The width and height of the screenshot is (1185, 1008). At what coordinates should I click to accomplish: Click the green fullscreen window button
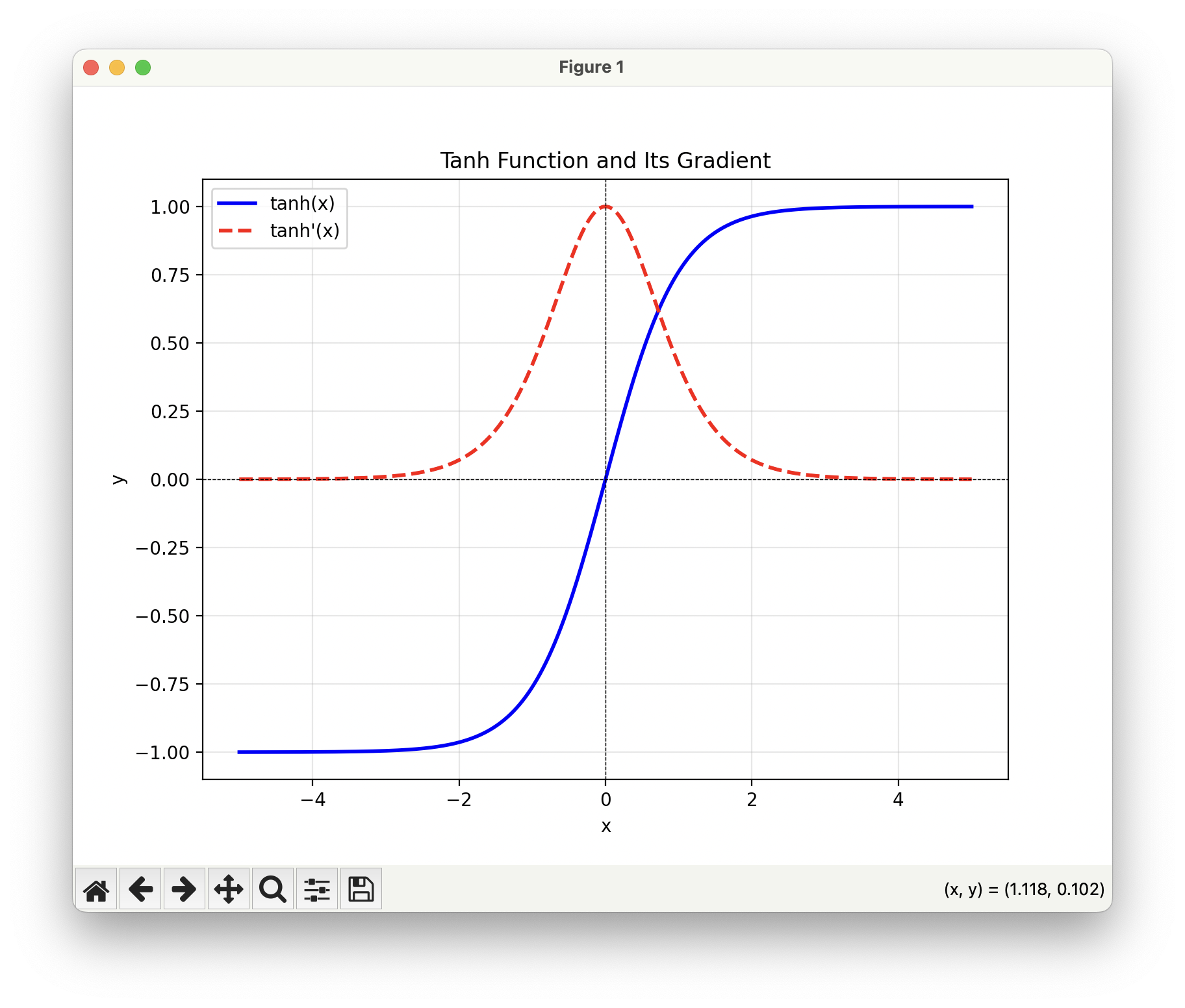tap(143, 68)
